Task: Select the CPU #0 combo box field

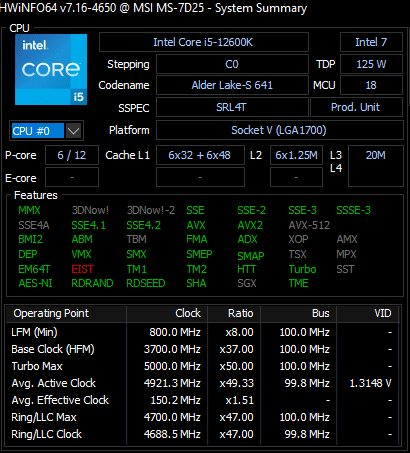Action: (46, 131)
